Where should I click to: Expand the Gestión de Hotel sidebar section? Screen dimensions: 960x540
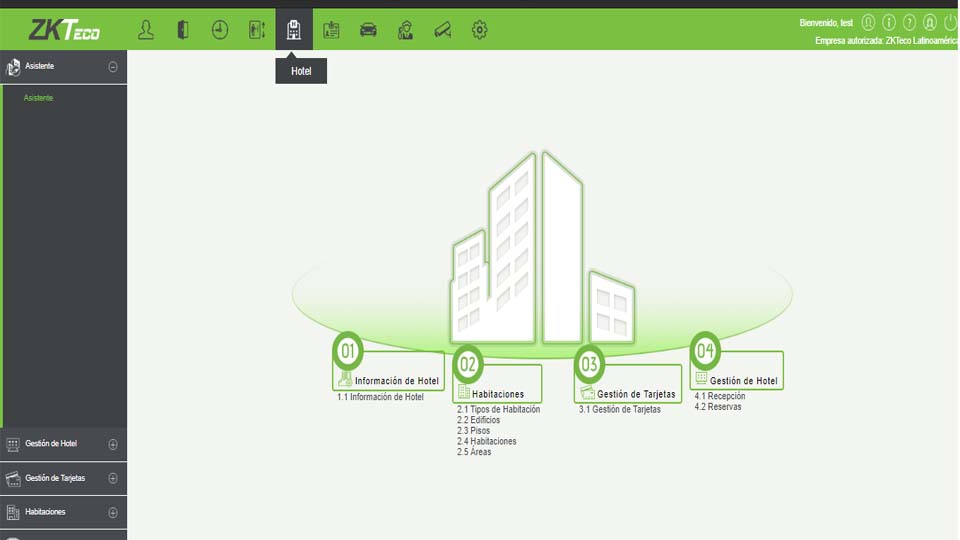[113, 444]
